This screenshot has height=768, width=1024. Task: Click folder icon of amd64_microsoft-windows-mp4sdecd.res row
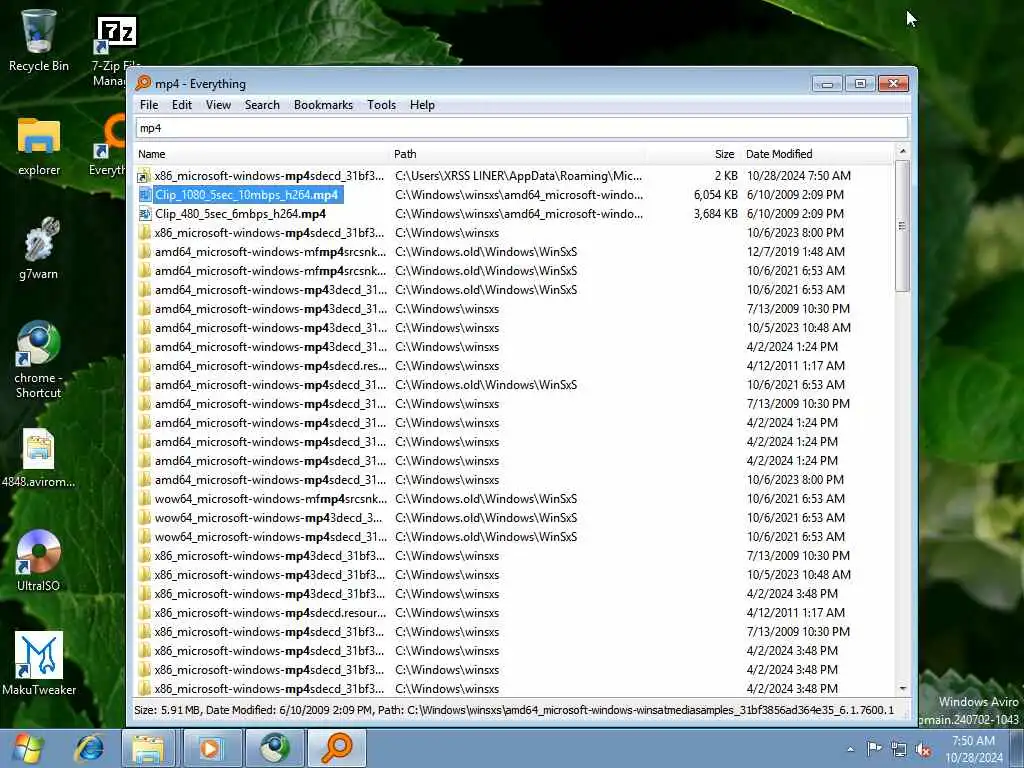click(144, 366)
